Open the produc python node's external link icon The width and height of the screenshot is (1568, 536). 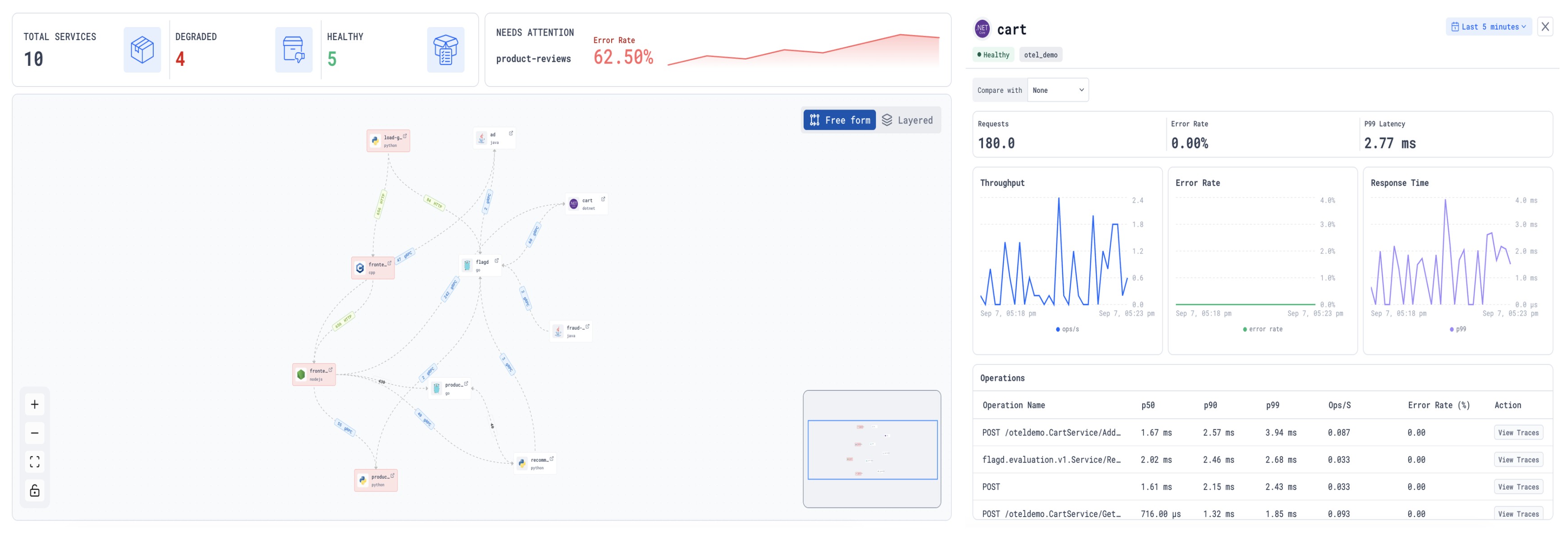click(393, 476)
